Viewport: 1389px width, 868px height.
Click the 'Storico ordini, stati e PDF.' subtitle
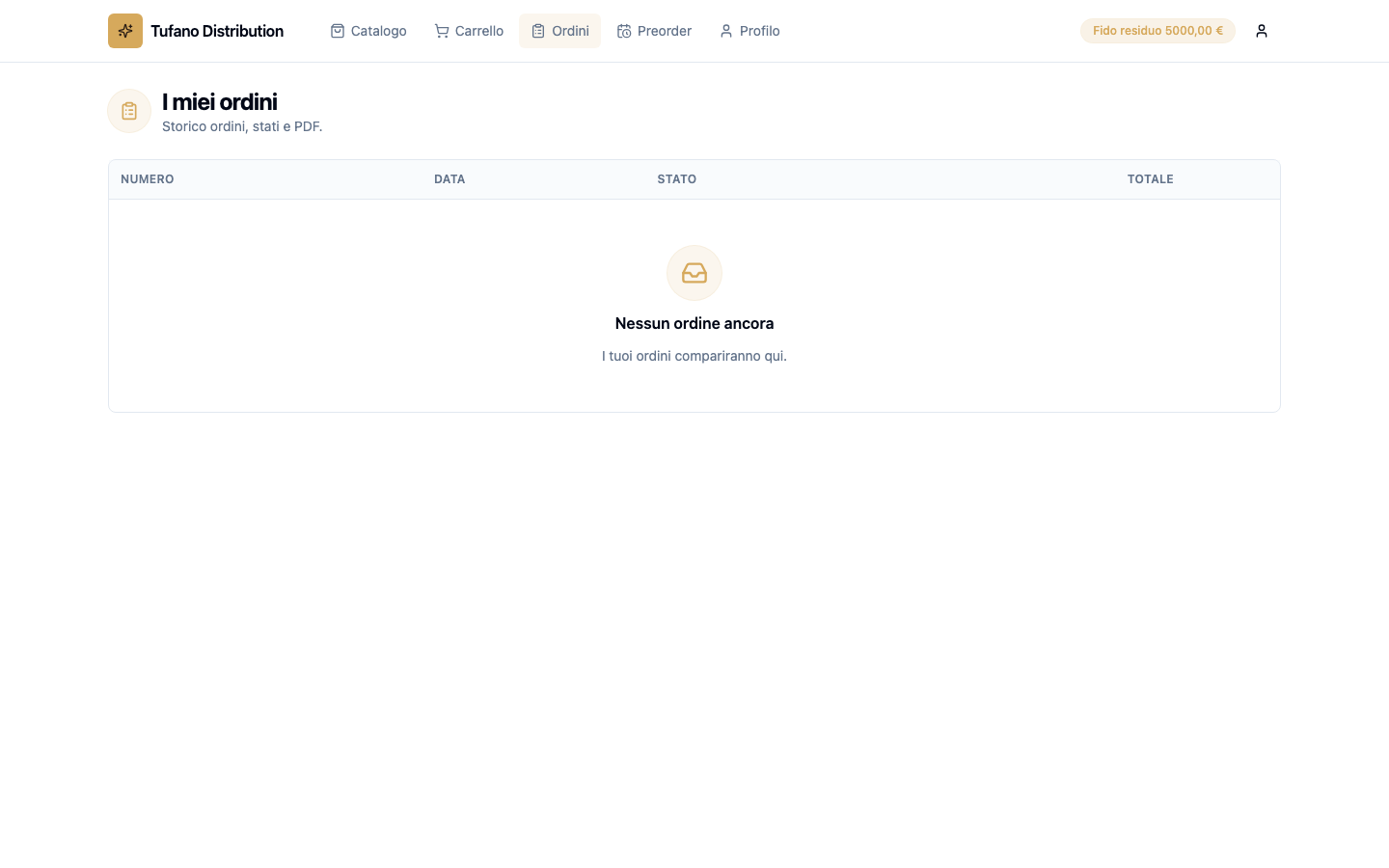242,126
